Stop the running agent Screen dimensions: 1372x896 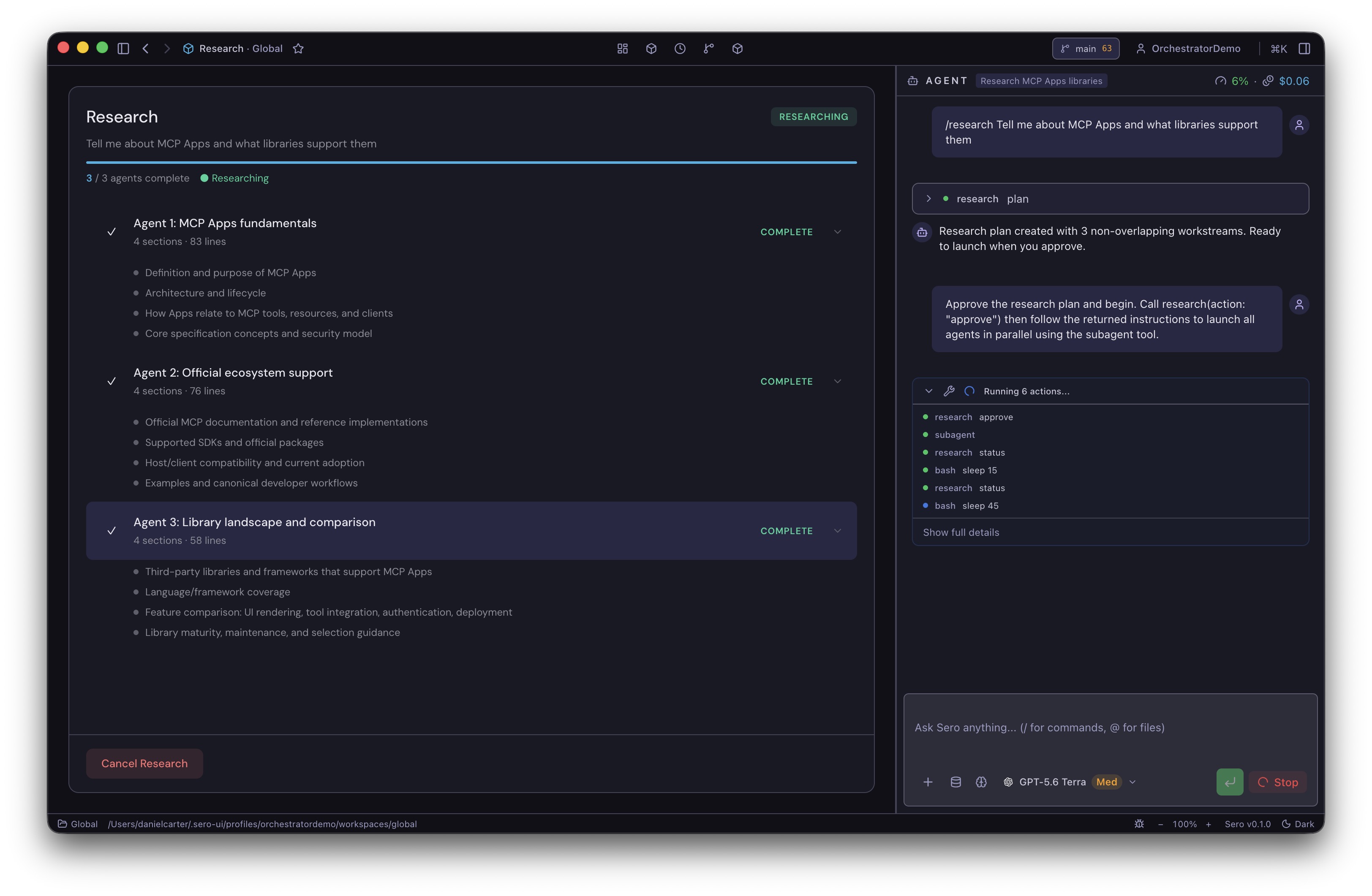tap(1277, 782)
